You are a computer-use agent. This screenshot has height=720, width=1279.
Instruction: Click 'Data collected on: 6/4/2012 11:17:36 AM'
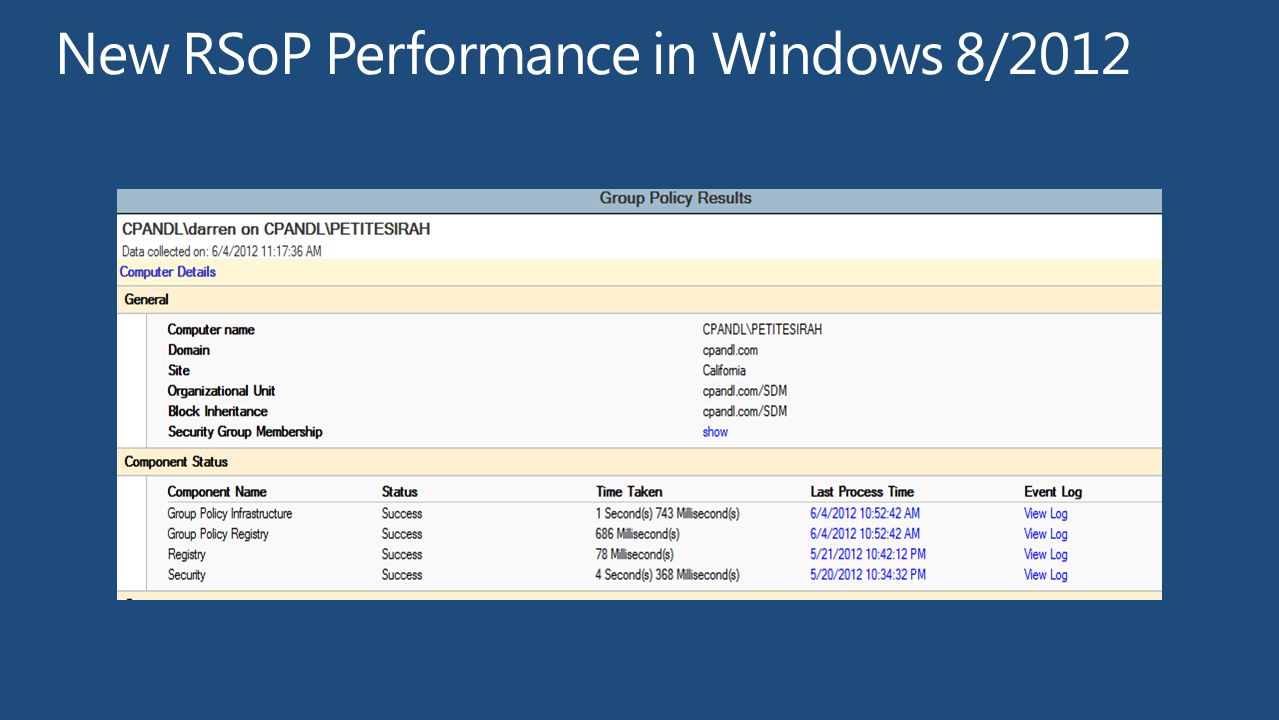click(x=222, y=252)
